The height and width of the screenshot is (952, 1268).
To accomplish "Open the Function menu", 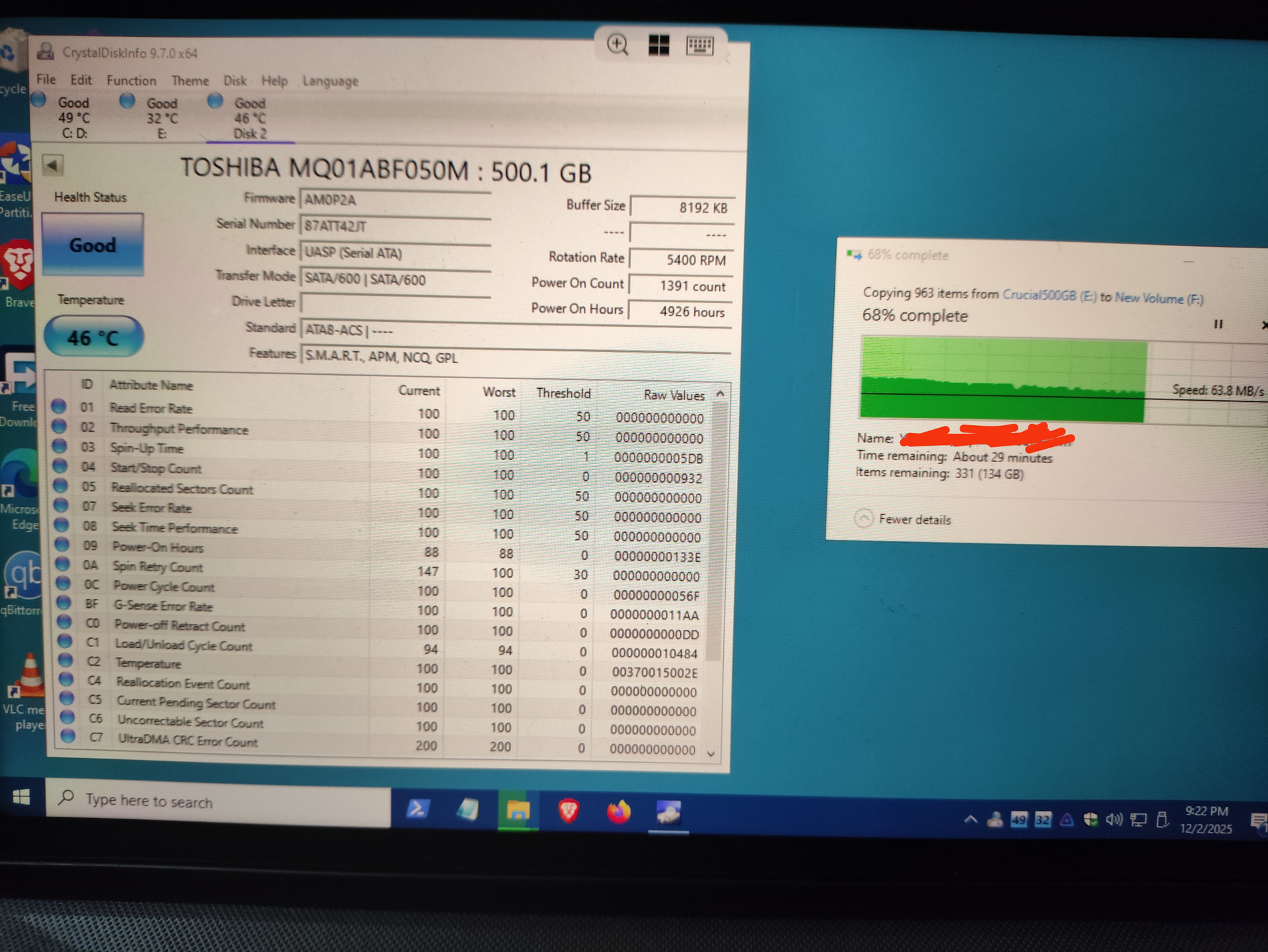I will coord(131,81).
